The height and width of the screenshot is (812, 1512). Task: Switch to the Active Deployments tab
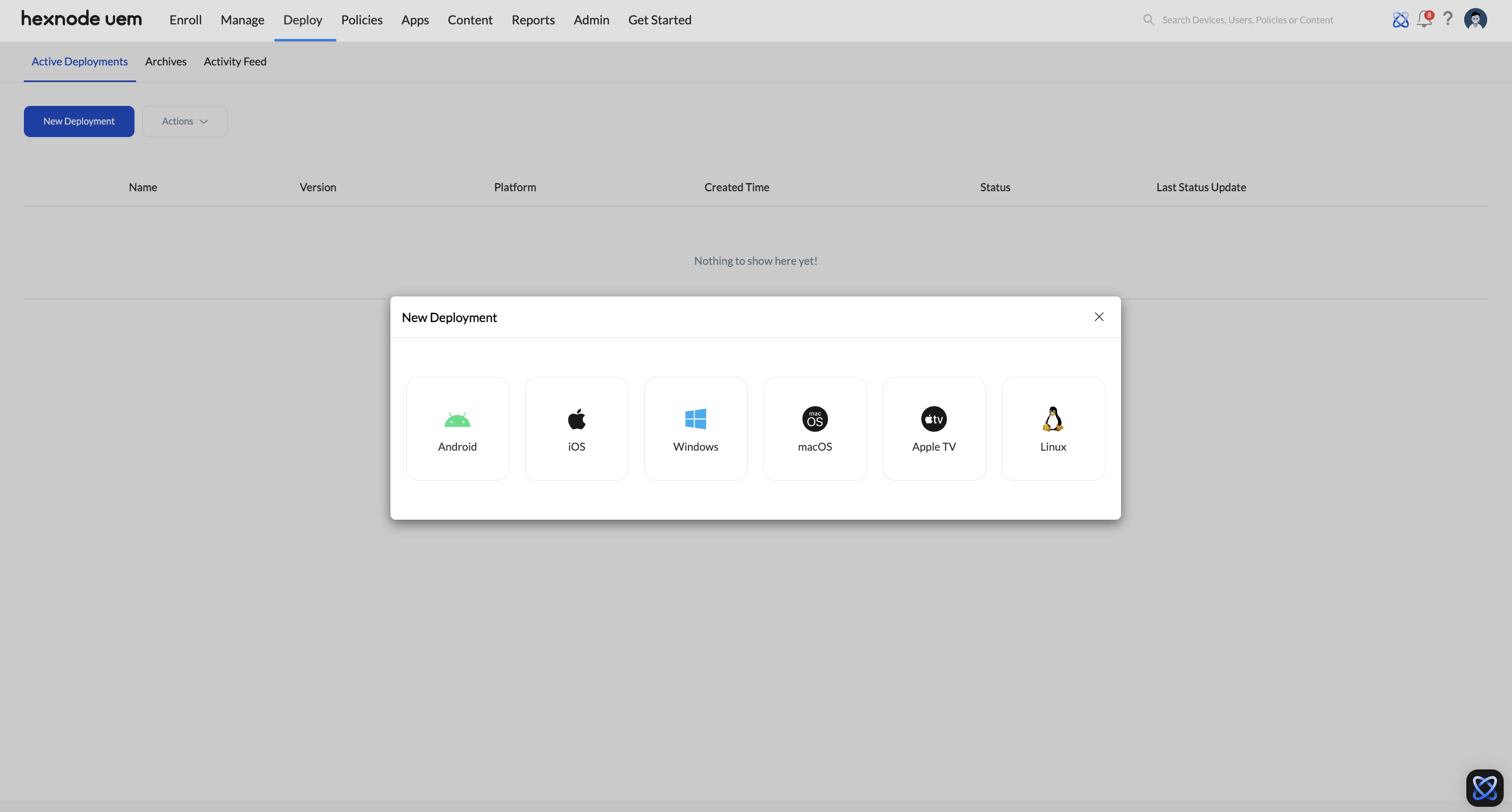pyautogui.click(x=80, y=62)
